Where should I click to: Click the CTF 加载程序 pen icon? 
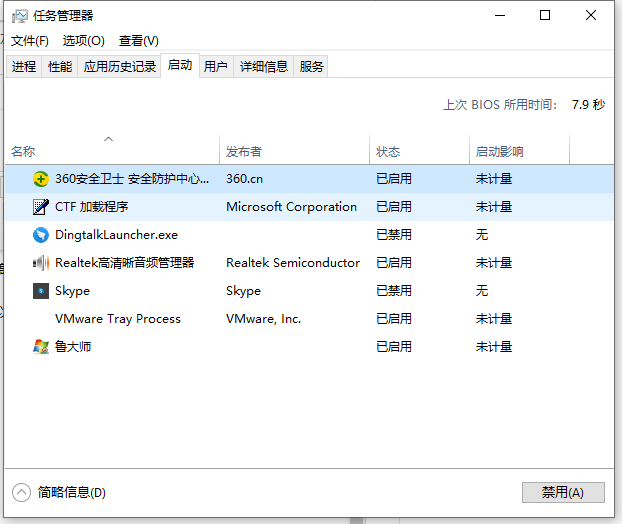coord(40,207)
